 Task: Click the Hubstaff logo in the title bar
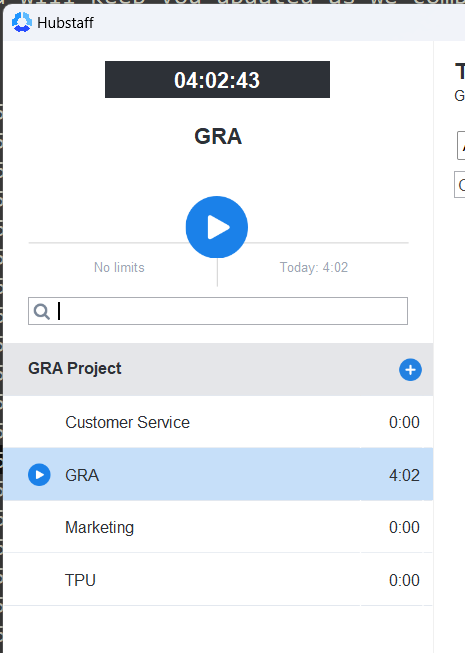point(22,22)
